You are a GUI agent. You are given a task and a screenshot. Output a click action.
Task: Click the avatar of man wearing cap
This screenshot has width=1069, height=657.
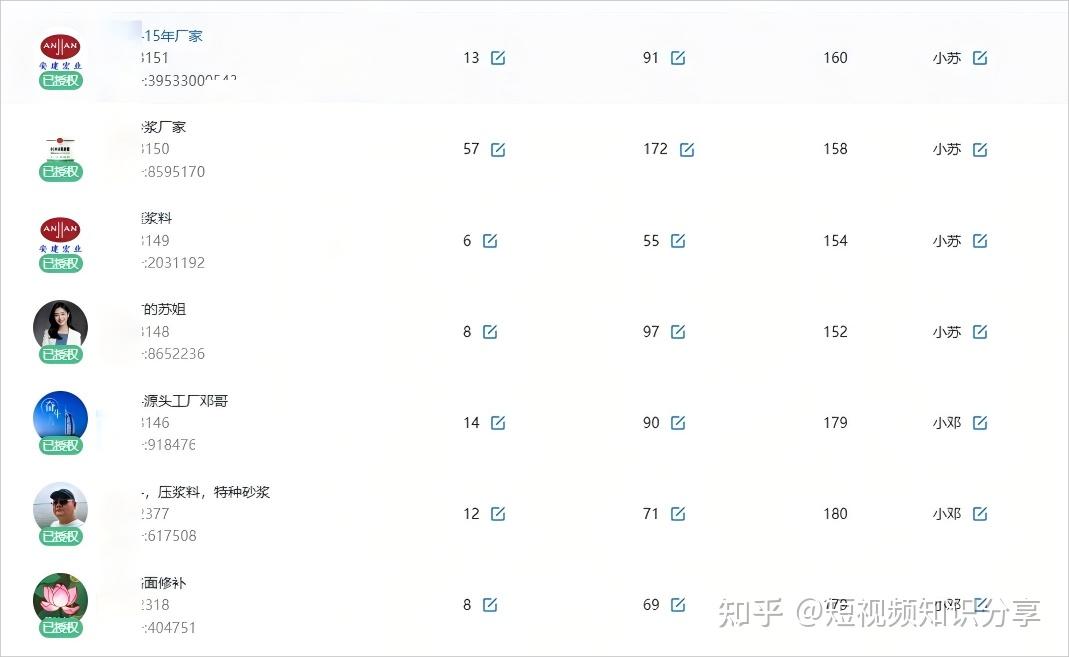click(60, 506)
